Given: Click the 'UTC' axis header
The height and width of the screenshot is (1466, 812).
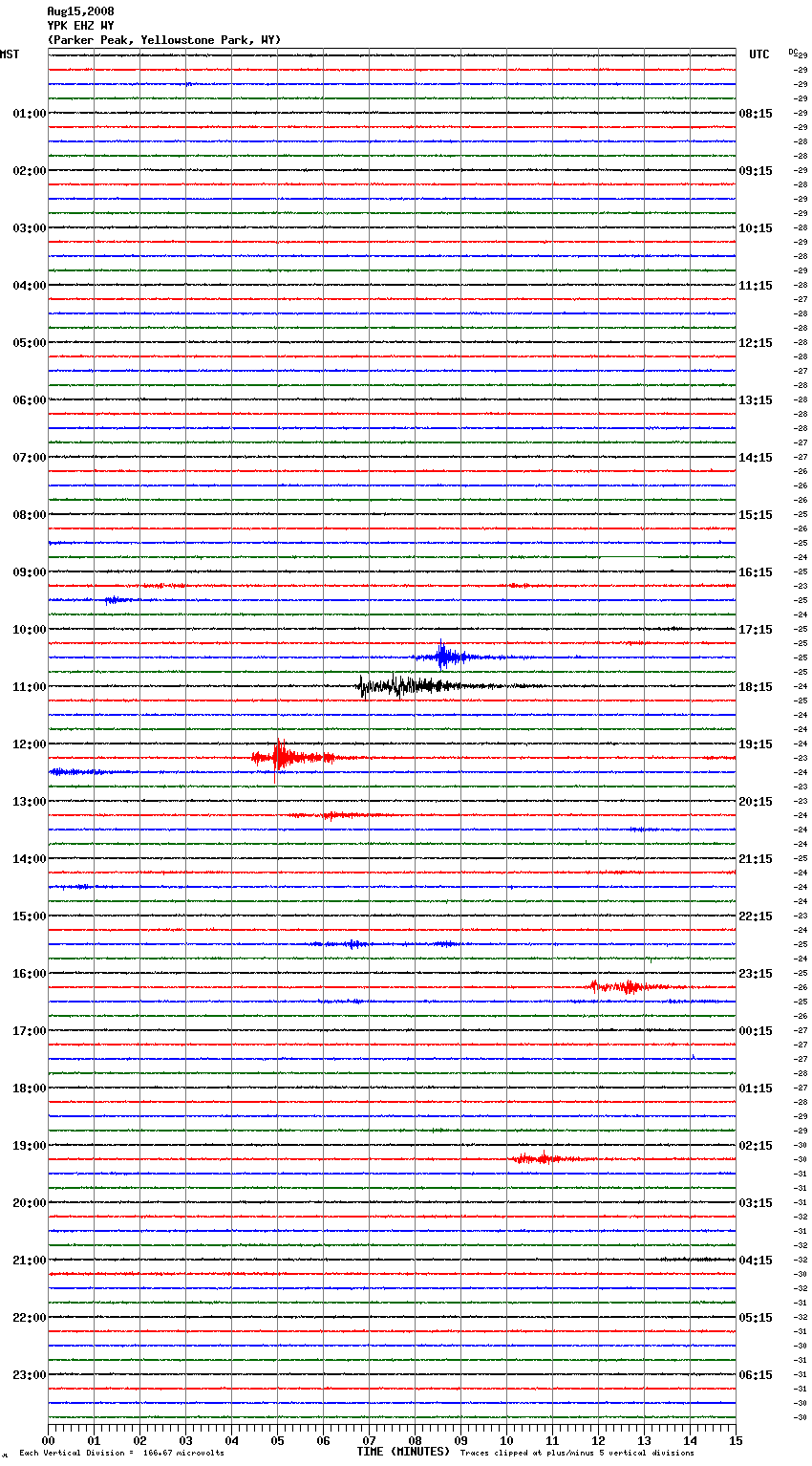Looking at the screenshot, I should point(759,54).
